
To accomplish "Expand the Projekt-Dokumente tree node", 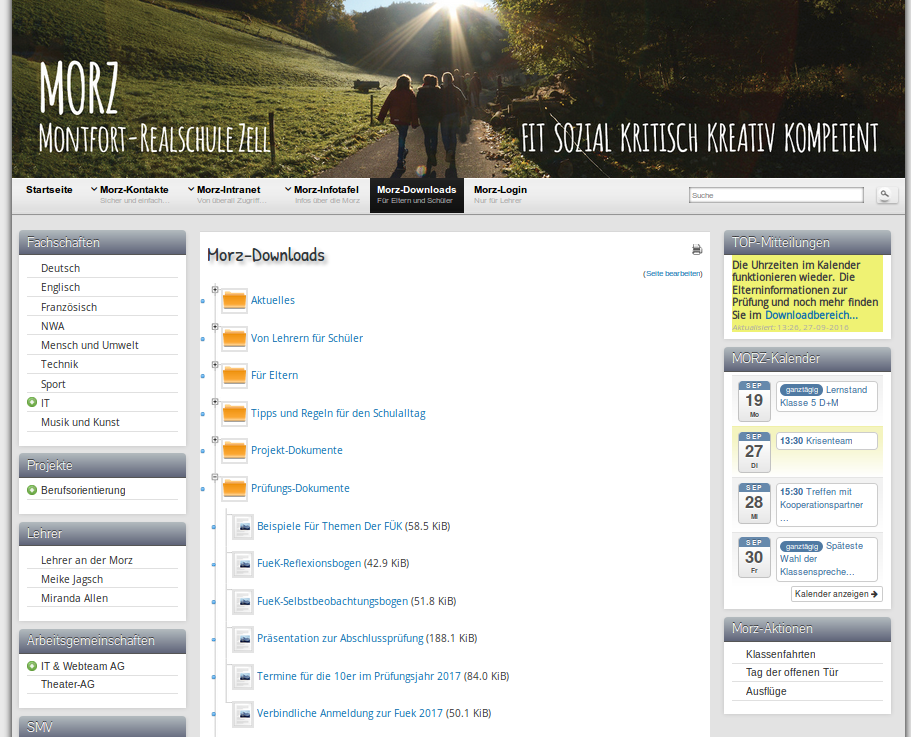I will click(215, 440).
